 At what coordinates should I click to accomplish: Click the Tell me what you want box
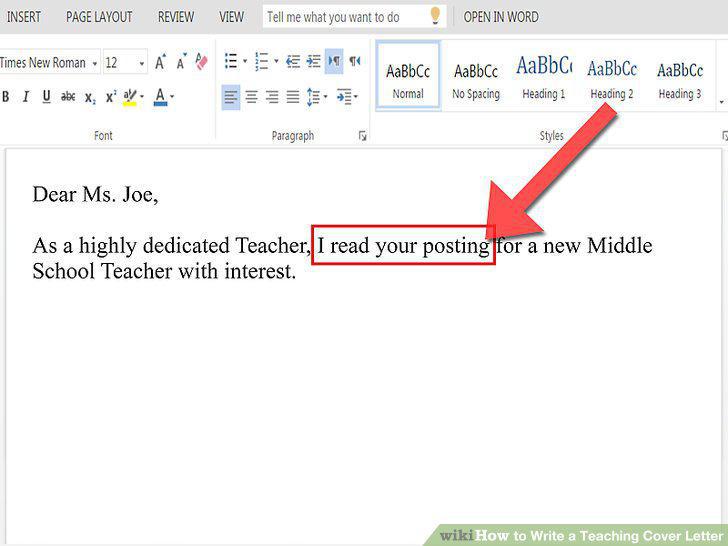tap(354, 17)
